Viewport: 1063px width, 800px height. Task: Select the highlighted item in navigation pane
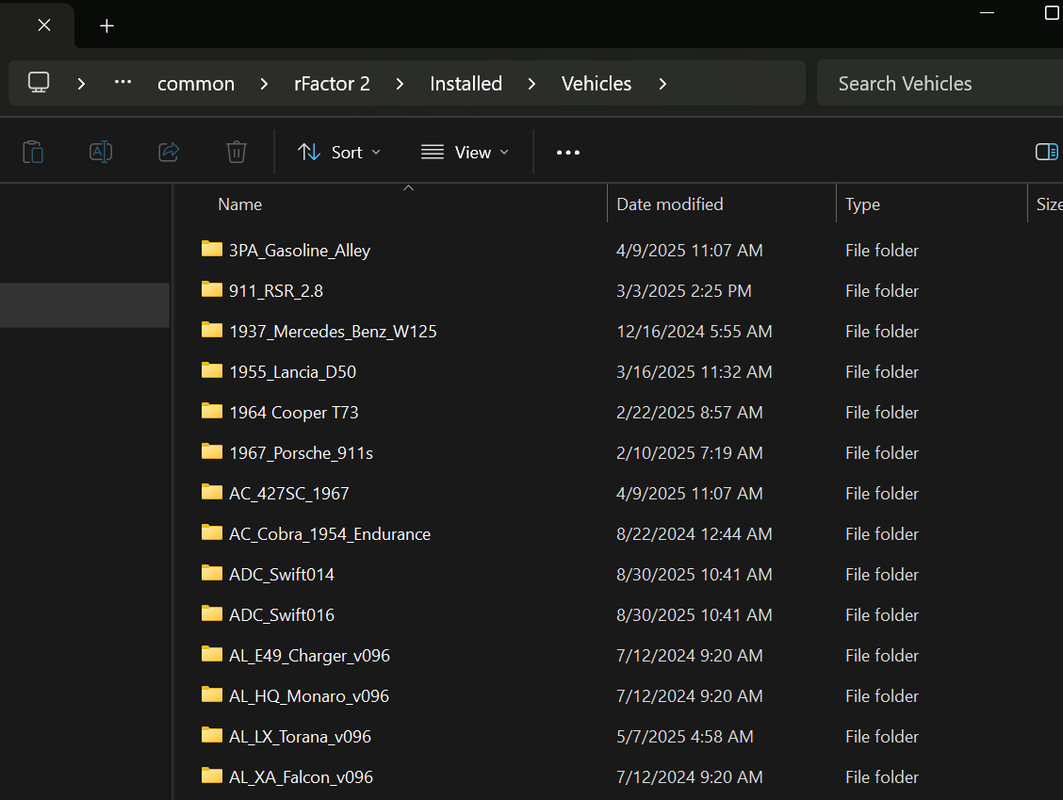pyautogui.click(x=85, y=305)
